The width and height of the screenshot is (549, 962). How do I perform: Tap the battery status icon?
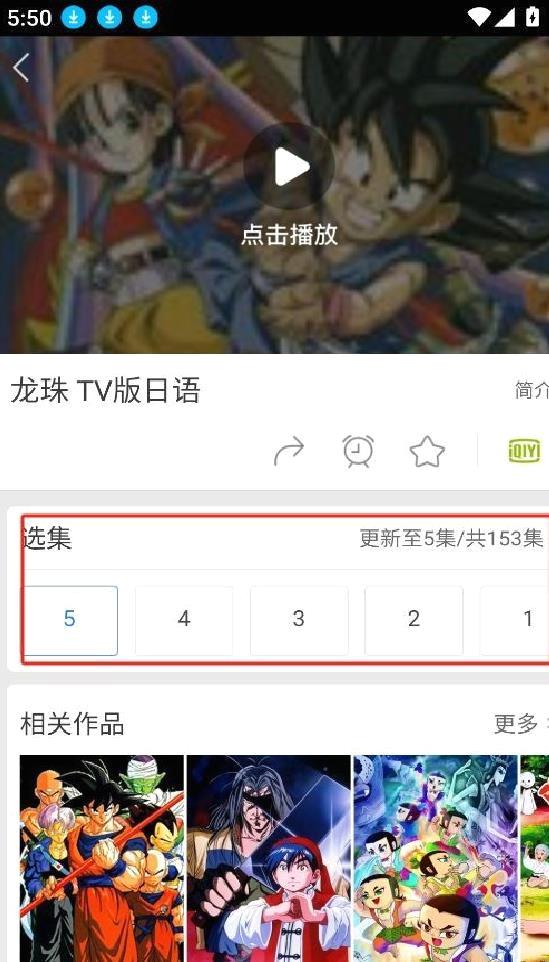tap(531, 18)
